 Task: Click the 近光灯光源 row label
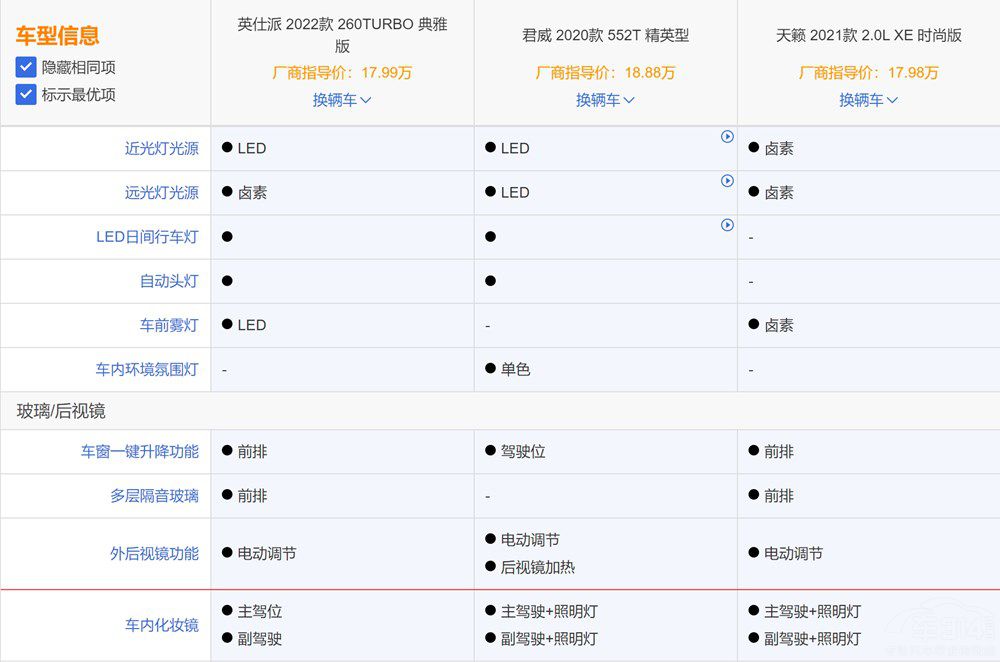point(161,148)
